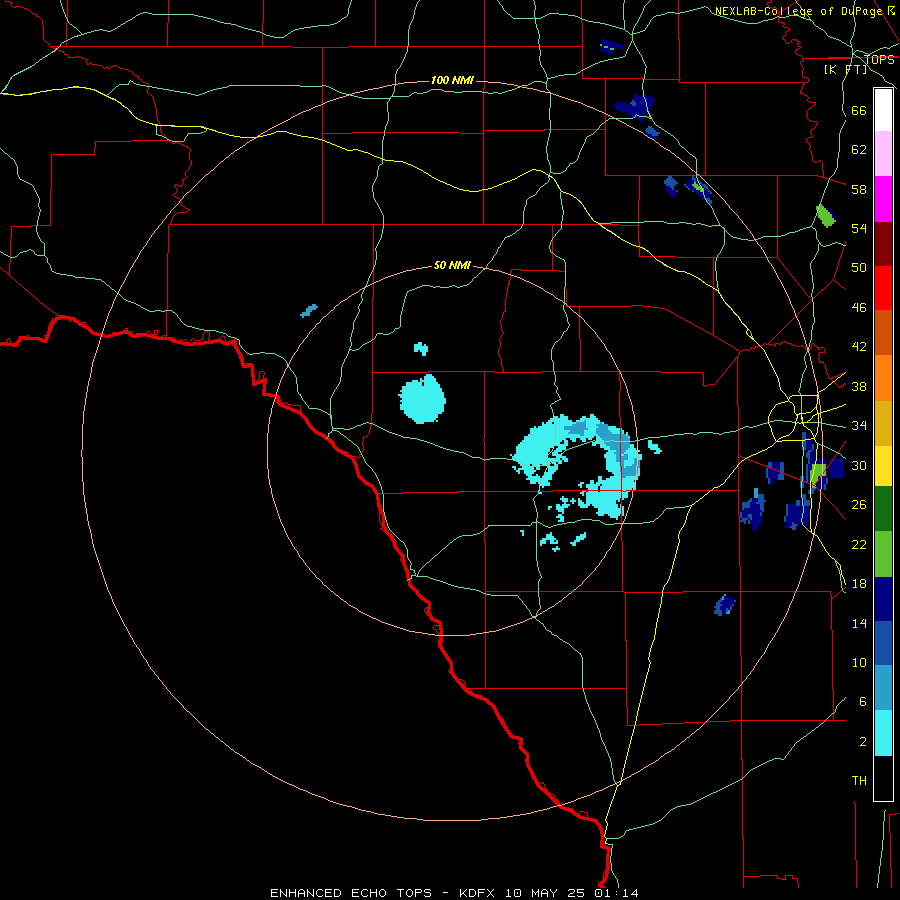Click the 38 legend value

click(859, 386)
